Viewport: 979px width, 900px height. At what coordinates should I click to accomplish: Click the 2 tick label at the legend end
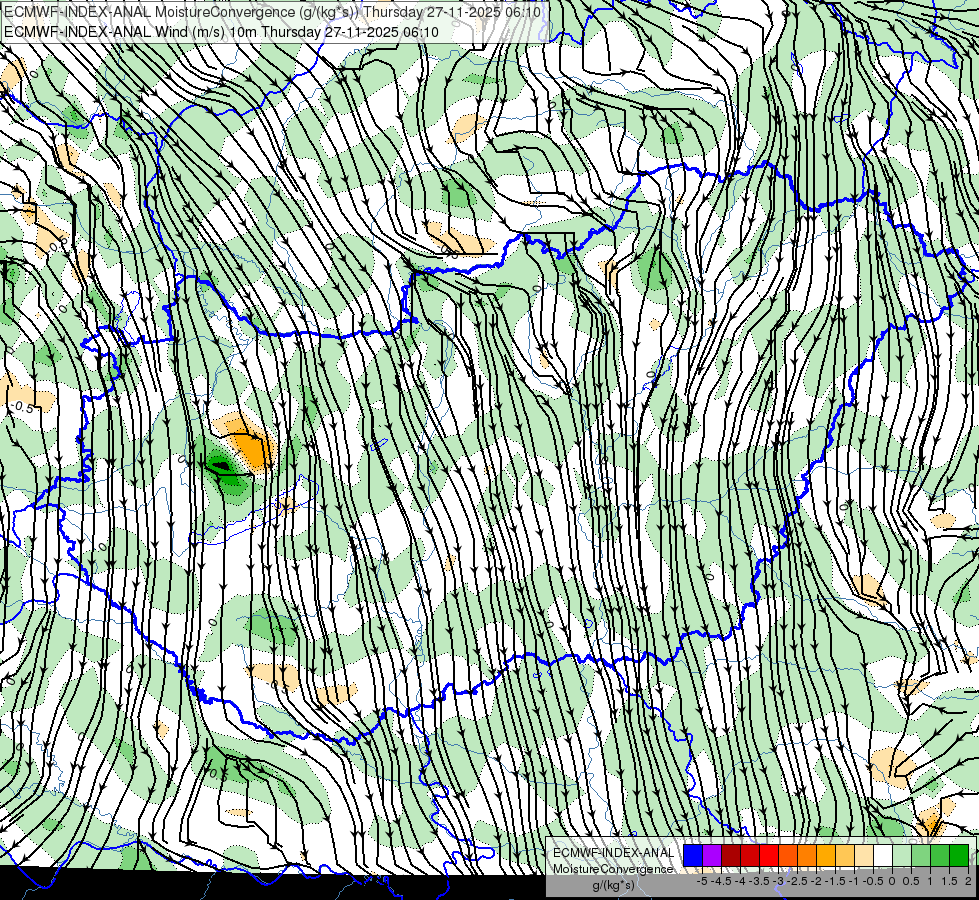click(968, 881)
